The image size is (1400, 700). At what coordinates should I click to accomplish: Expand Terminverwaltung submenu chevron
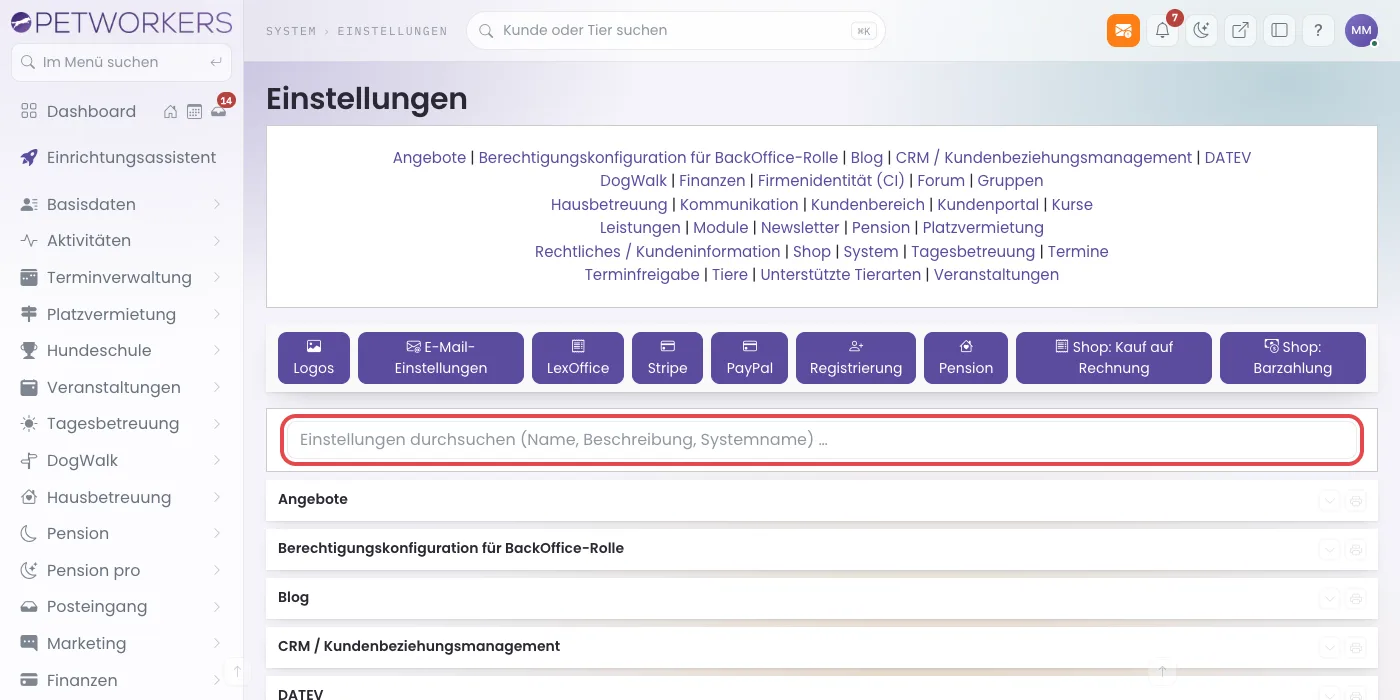[x=217, y=277]
